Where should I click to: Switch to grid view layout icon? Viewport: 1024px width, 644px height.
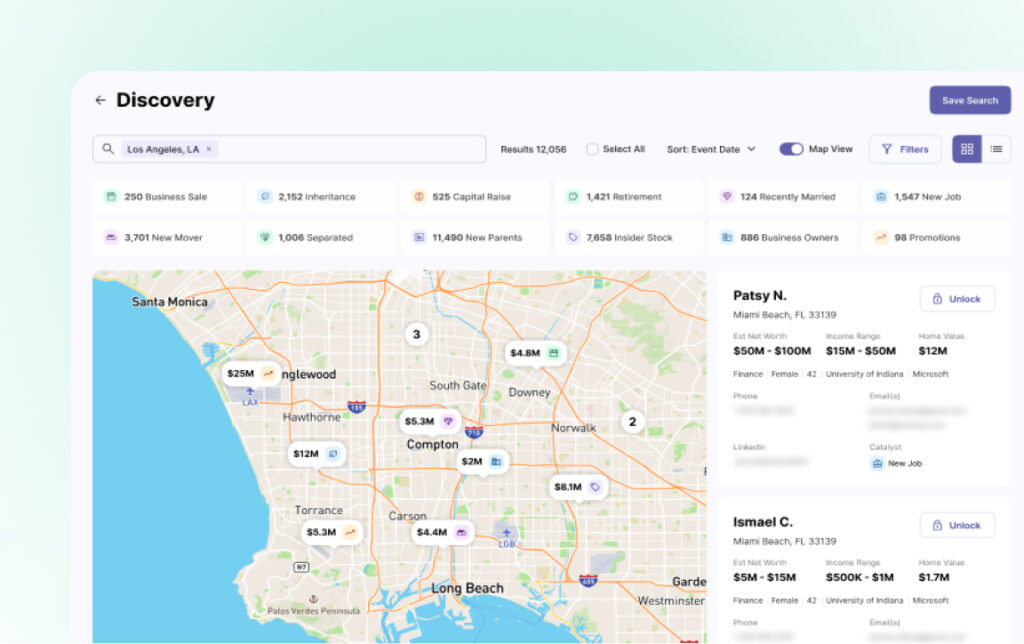coord(966,149)
